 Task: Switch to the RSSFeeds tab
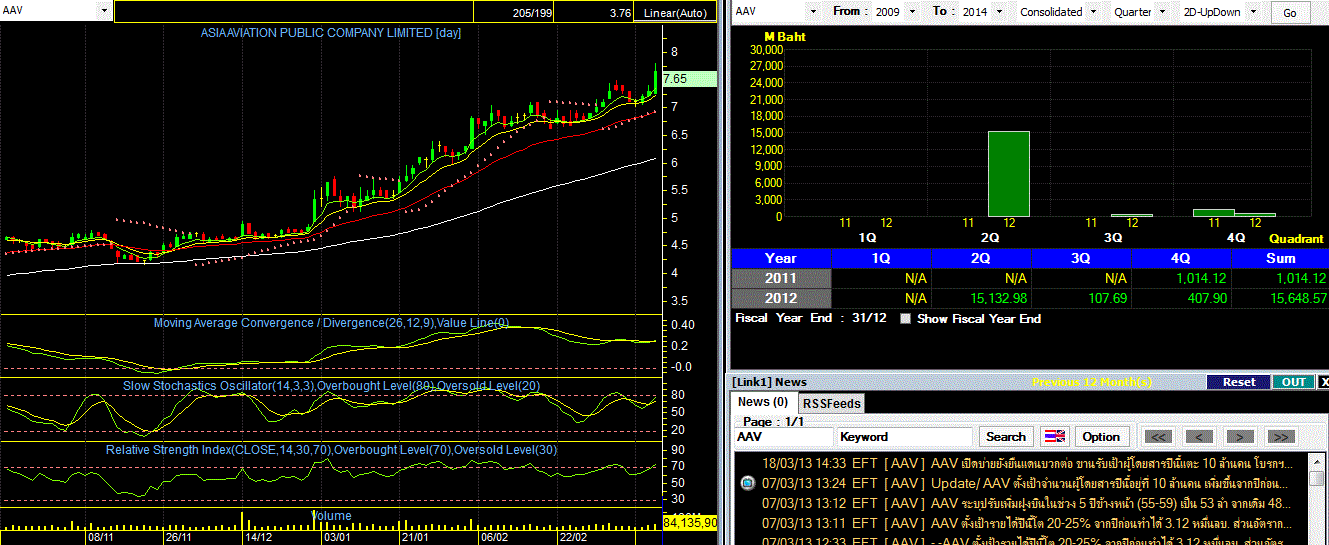[x=832, y=403]
